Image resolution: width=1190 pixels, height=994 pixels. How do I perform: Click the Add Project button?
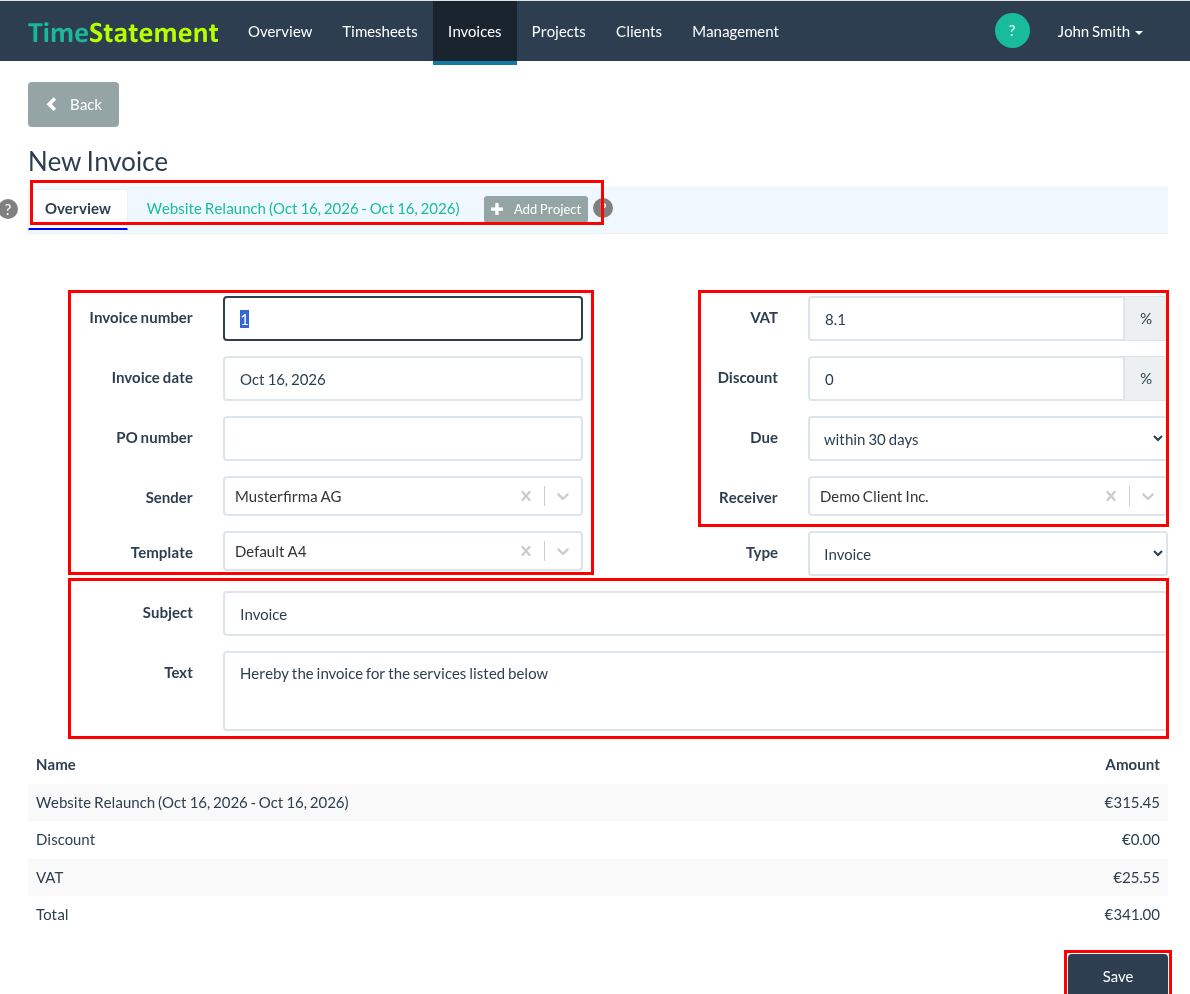536,209
